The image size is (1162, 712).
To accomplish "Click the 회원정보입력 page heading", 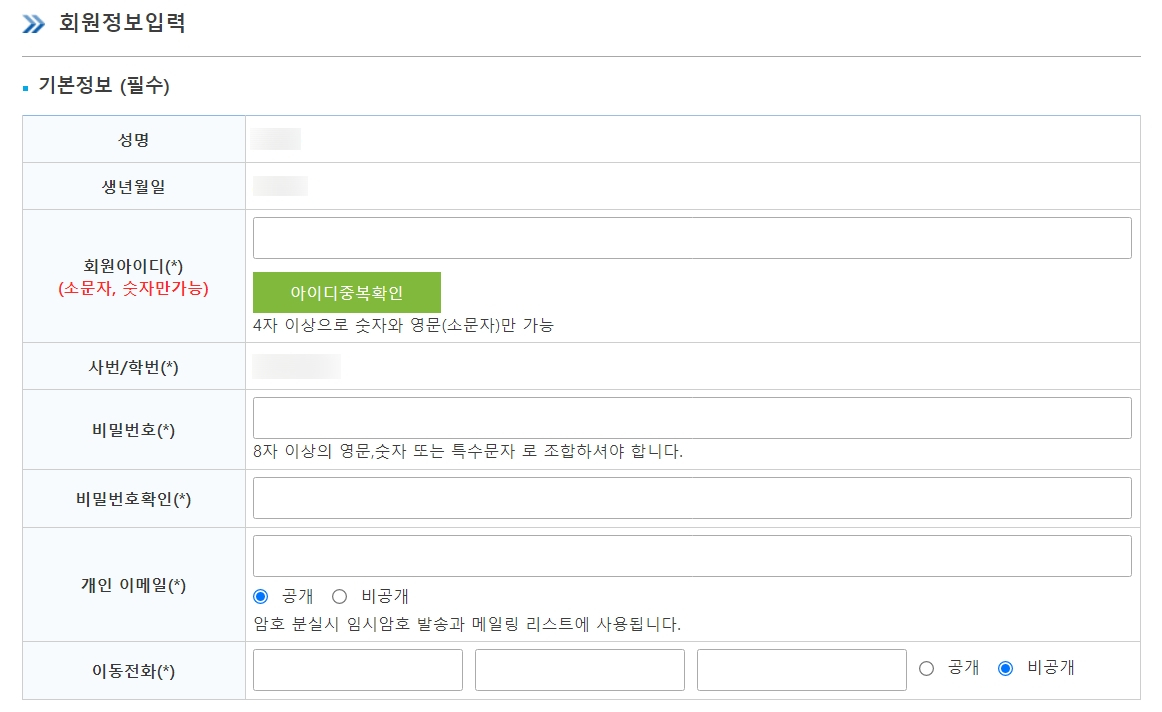I will pos(122,23).
